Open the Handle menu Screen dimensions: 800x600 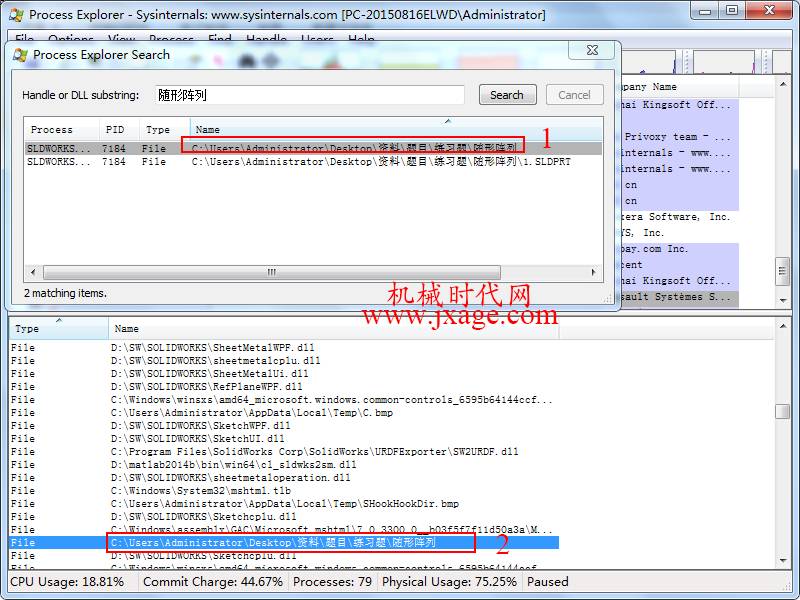pos(266,38)
